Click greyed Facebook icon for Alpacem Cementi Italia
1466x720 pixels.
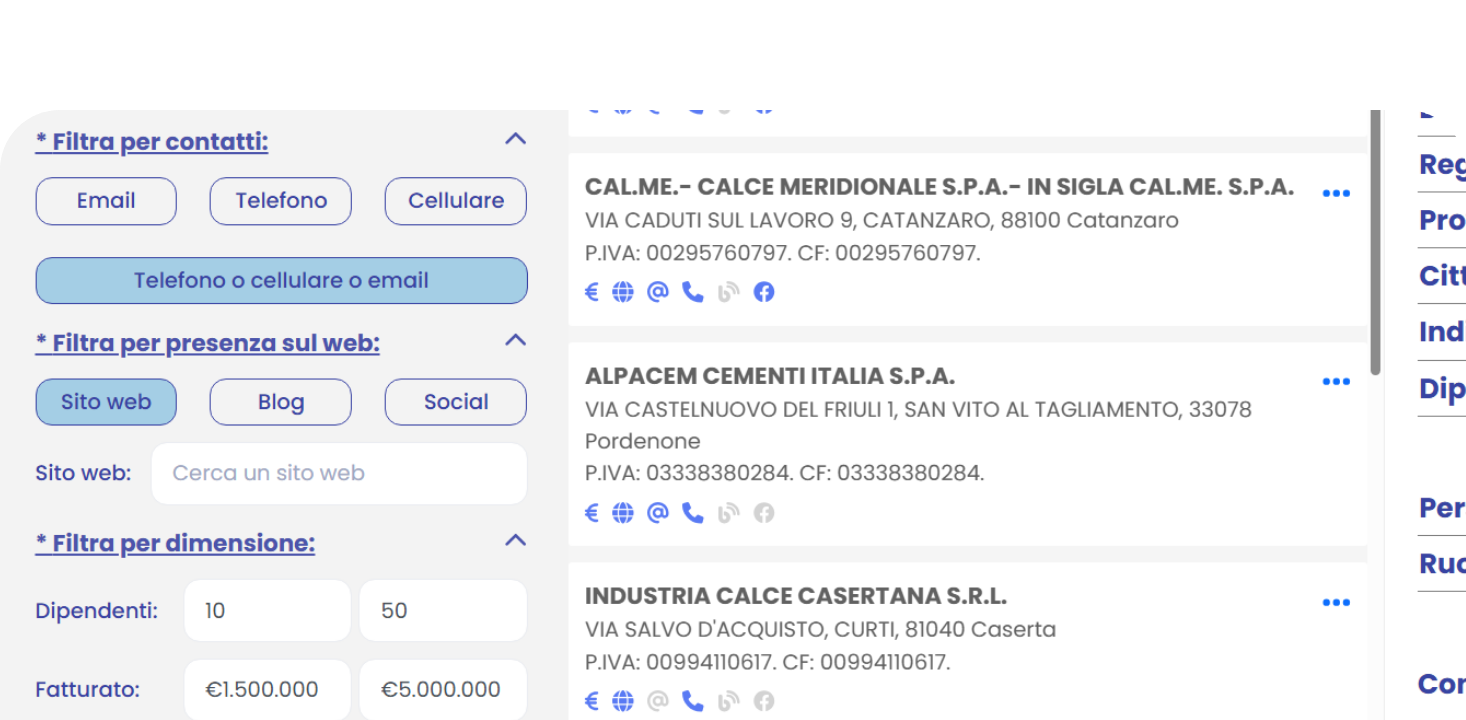pos(764,513)
